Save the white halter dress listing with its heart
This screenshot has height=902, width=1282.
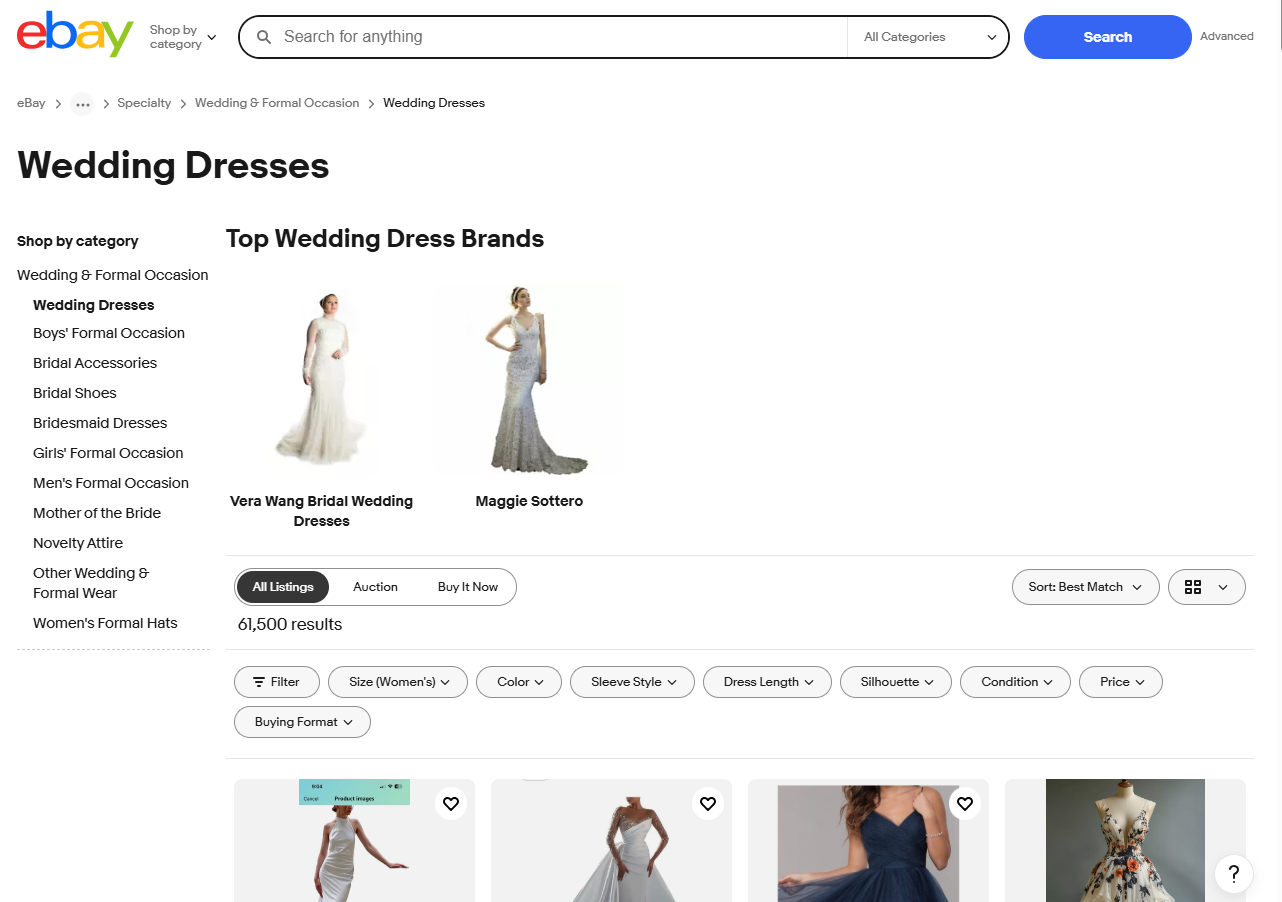point(451,804)
